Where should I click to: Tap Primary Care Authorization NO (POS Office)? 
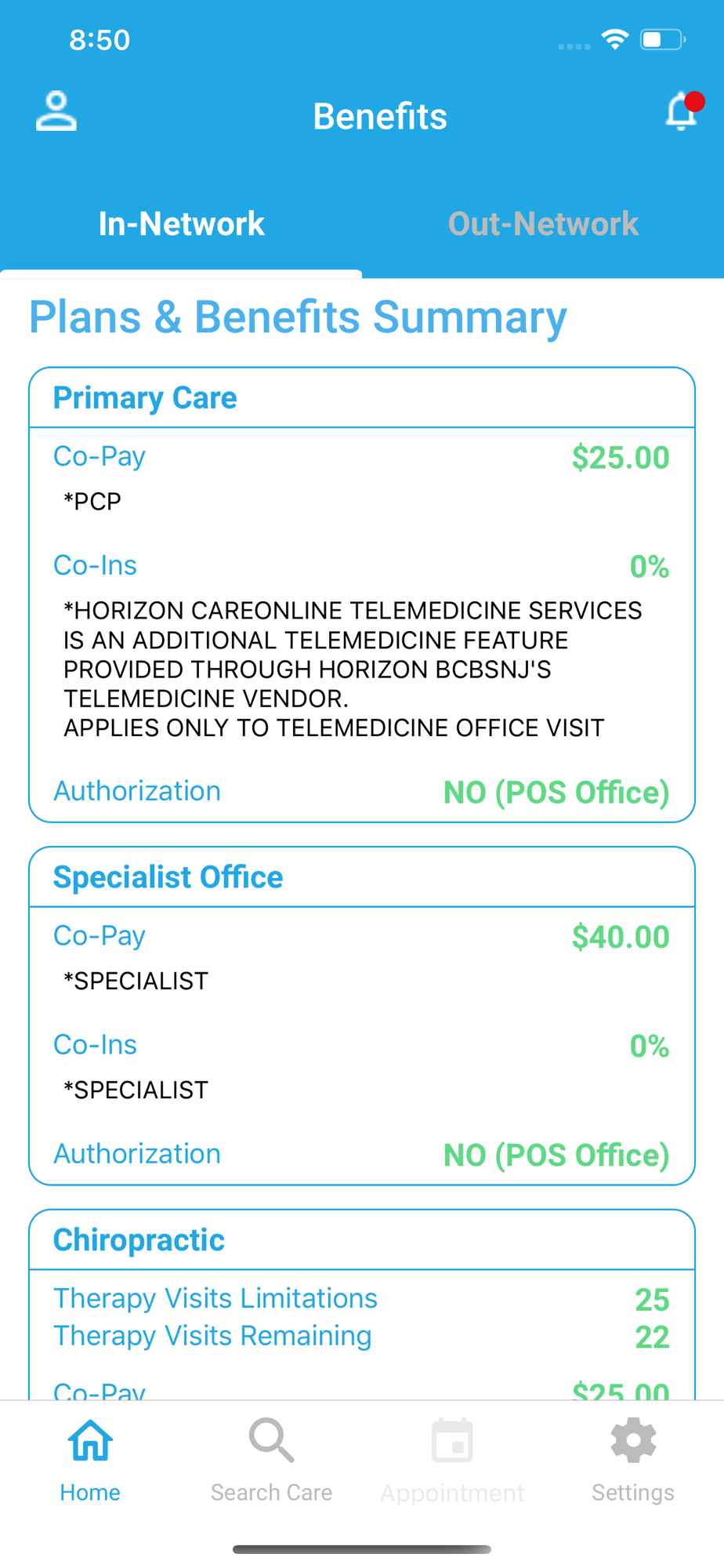click(556, 793)
